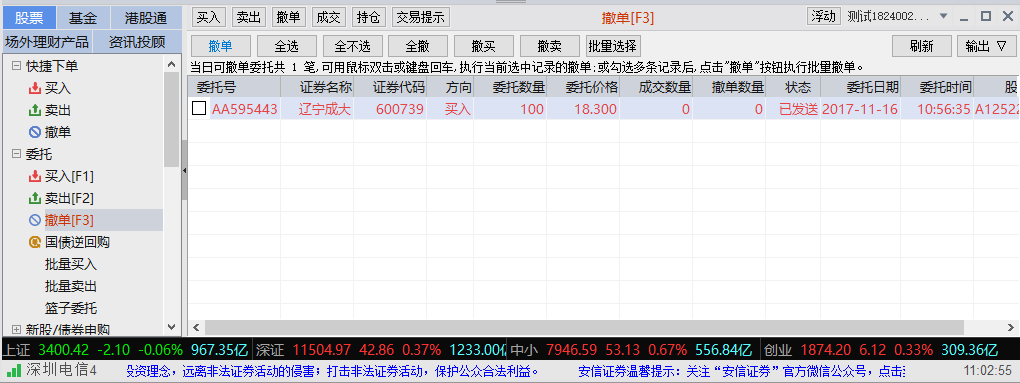The height and width of the screenshot is (383, 1020).
Task: Click the green 卖出 icon under 快捷下单
Action: 34,111
